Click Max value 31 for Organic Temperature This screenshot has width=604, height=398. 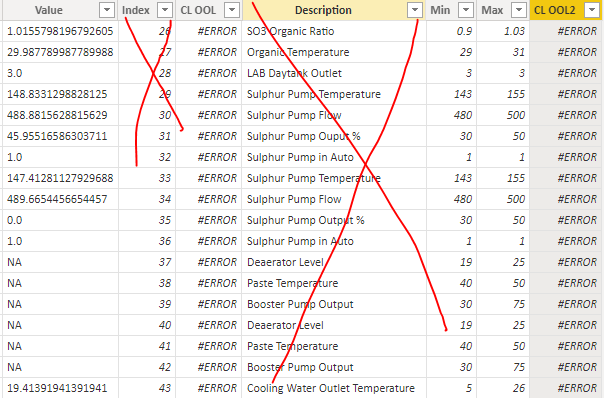click(518, 52)
